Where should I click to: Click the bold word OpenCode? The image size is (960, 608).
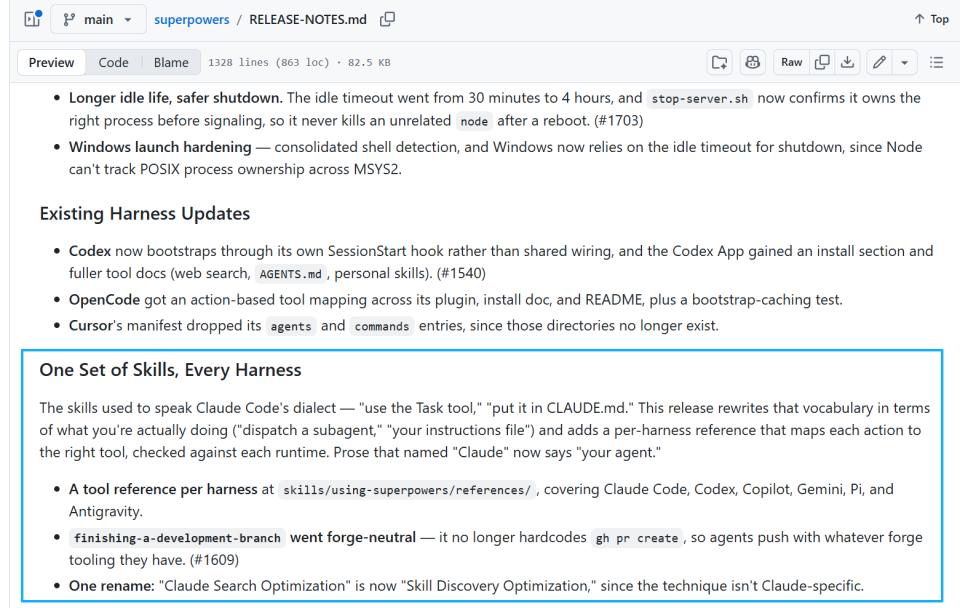point(105,300)
